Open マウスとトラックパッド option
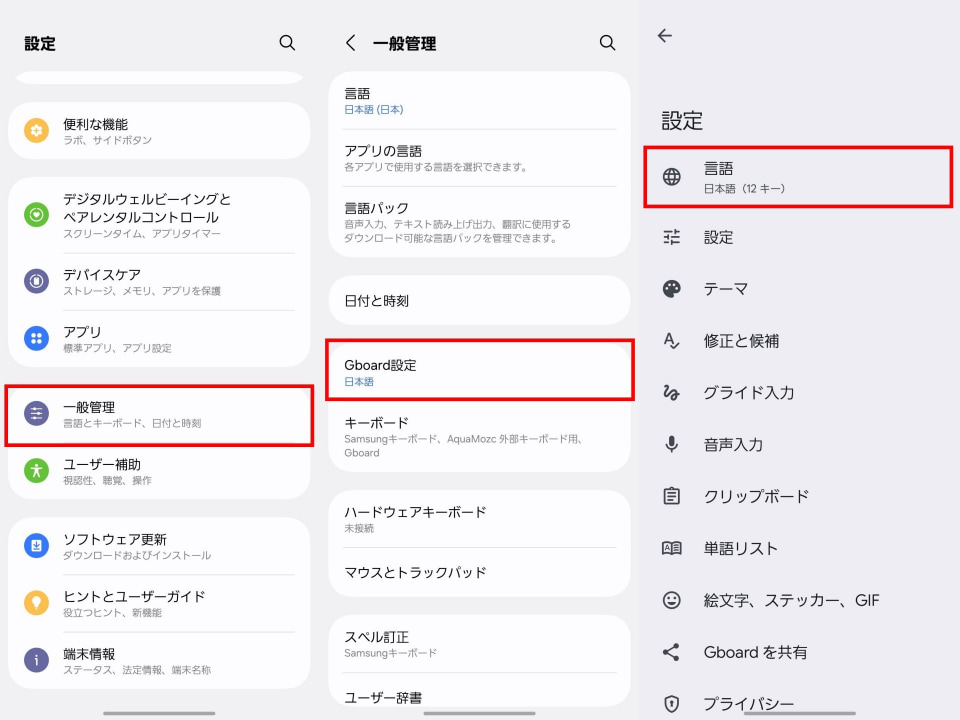Screen dimensions: 960x720 [x=479, y=572]
